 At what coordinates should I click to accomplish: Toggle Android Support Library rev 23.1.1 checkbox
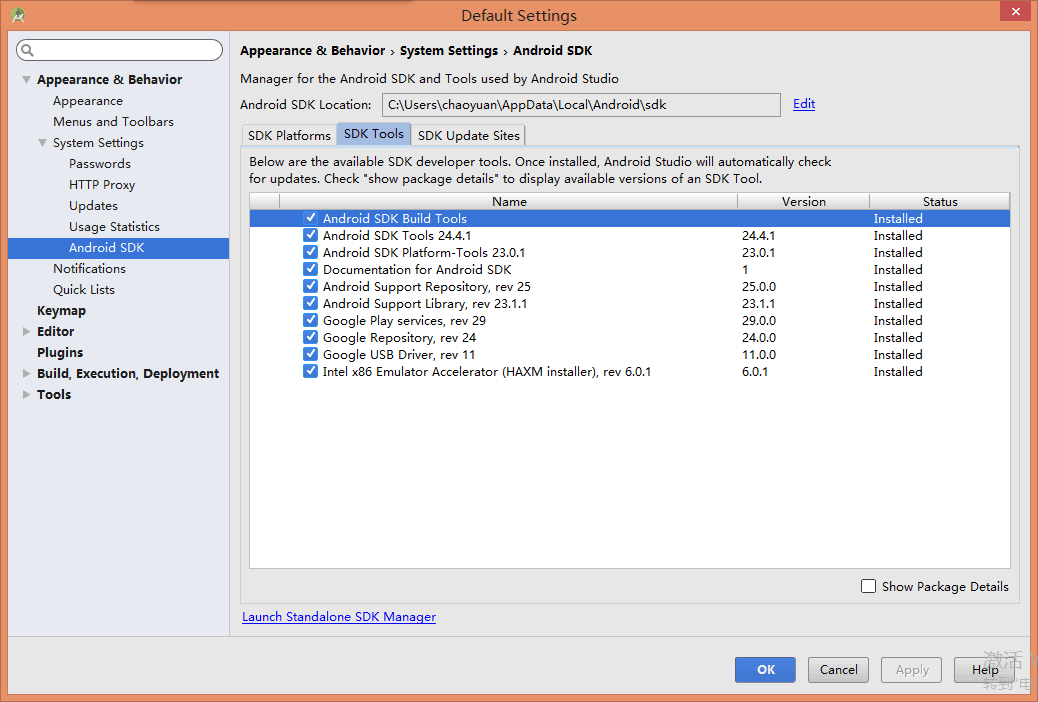pos(310,303)
